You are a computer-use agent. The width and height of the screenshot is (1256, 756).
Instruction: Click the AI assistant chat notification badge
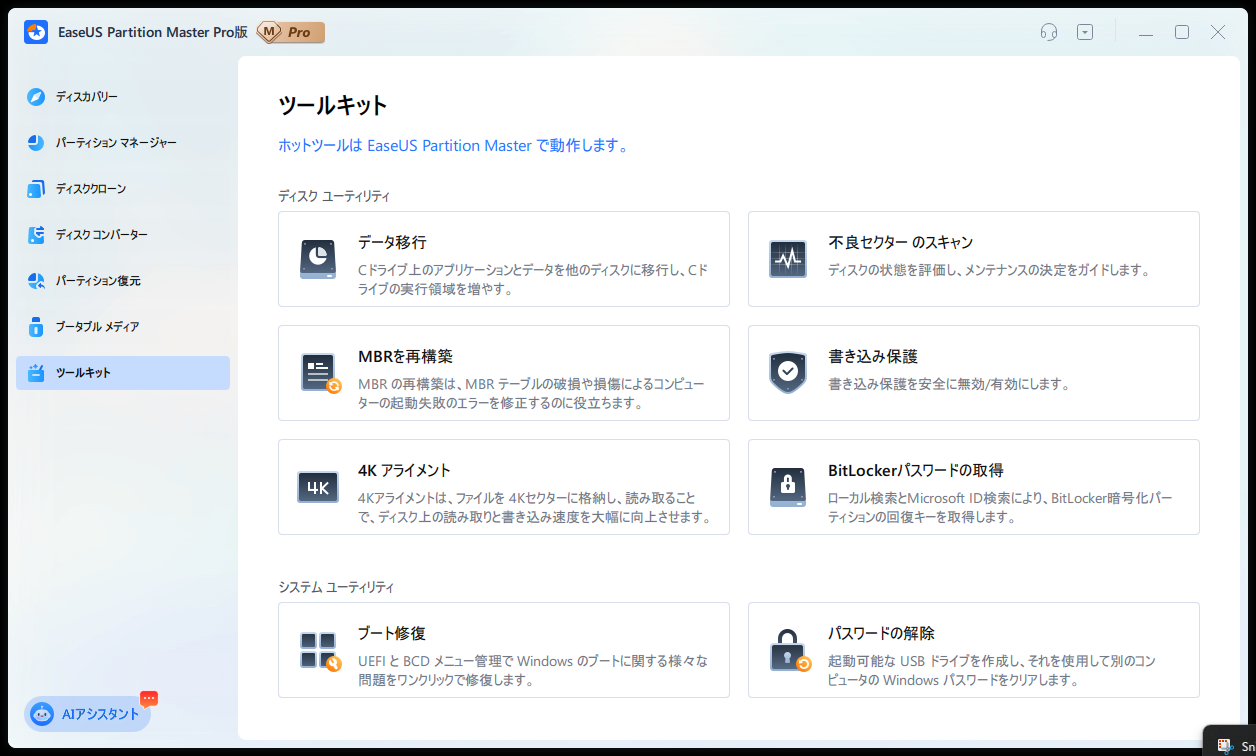click(x=149, y=698)
